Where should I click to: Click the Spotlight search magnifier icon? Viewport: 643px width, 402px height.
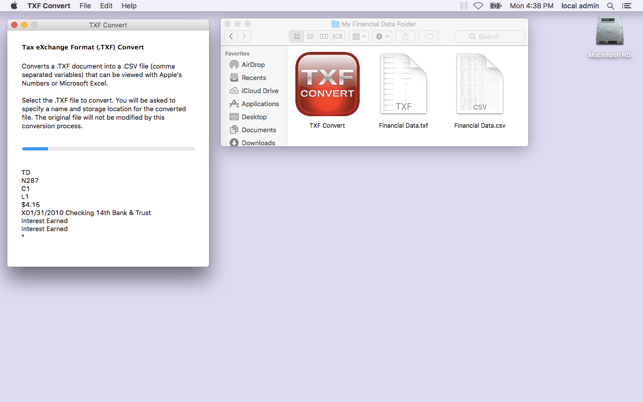coord(610,6)
